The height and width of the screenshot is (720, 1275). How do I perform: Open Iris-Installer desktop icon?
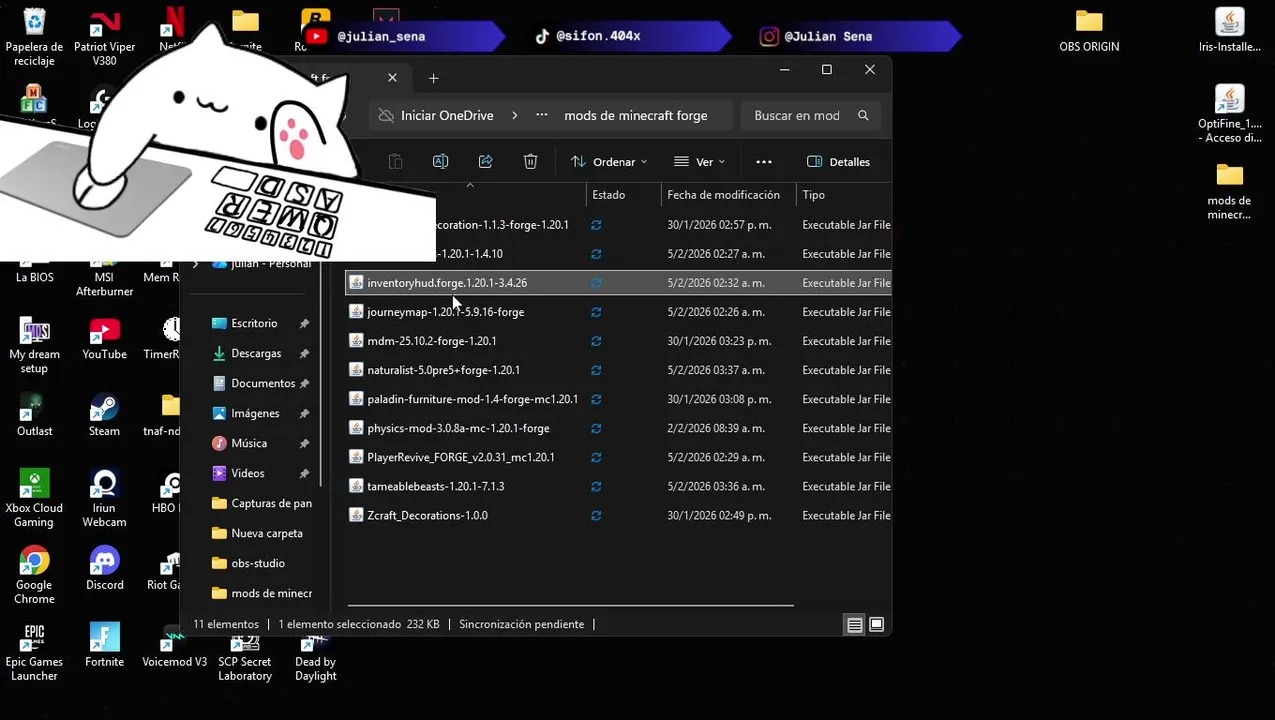(x=1229, y=30)
